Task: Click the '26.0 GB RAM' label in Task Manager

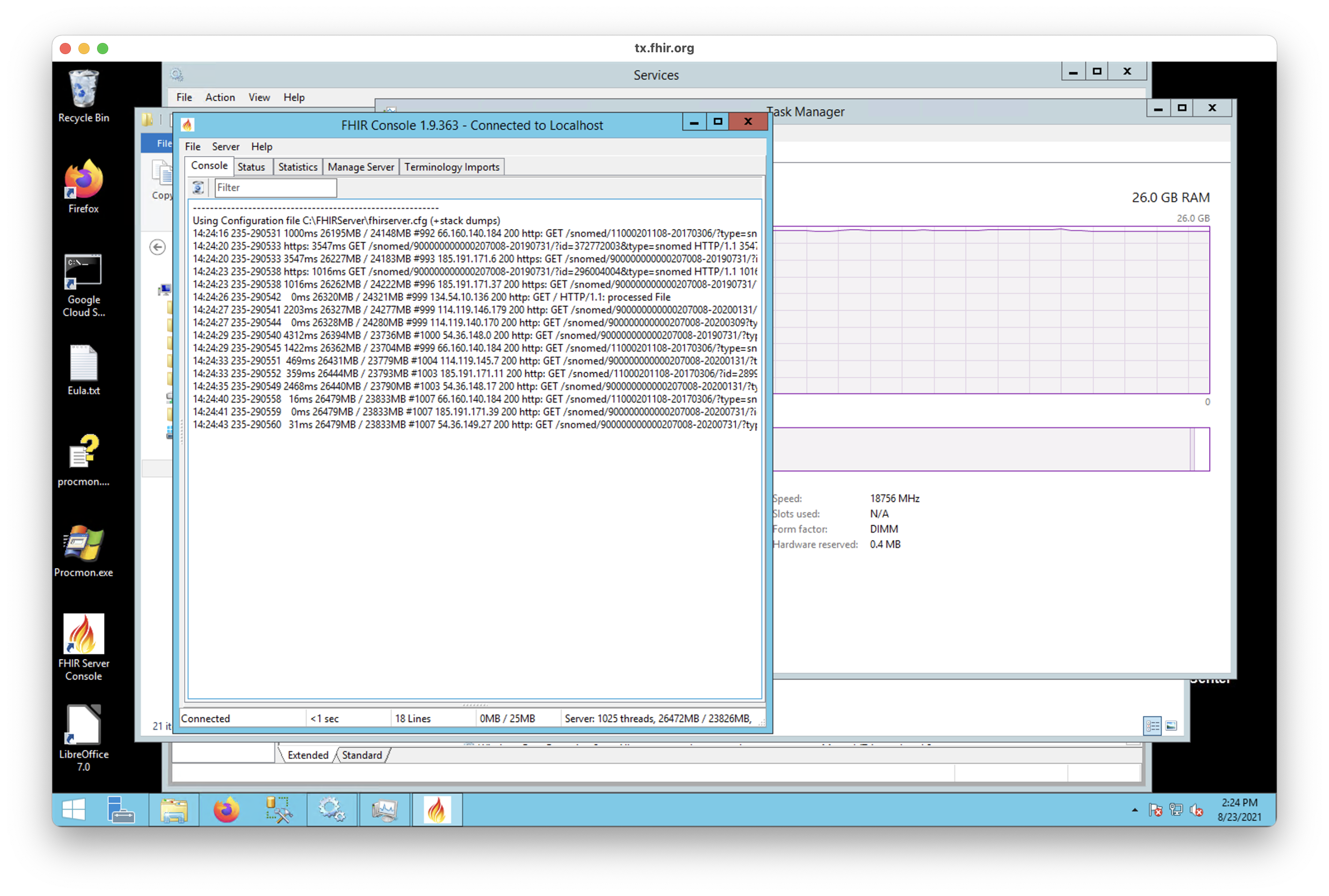Action: [x=1170, y=197]
